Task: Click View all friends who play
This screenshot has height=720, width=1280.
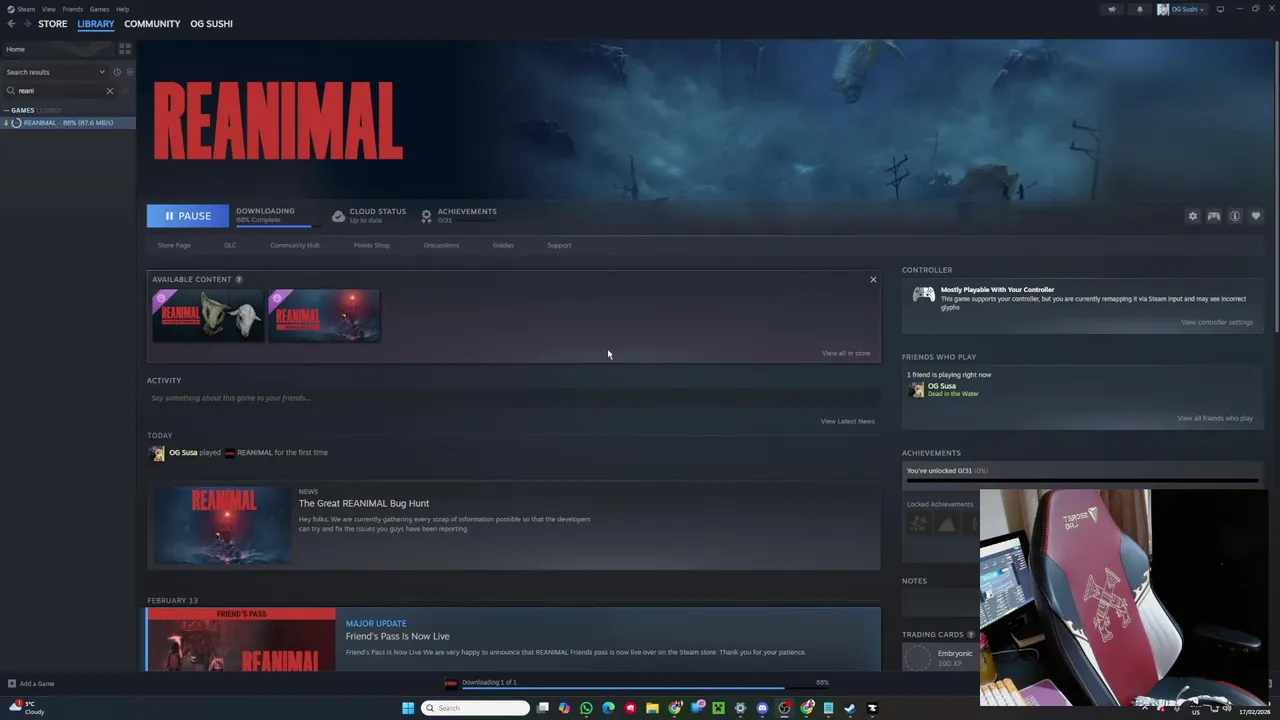Action: tap(1215, 418)
